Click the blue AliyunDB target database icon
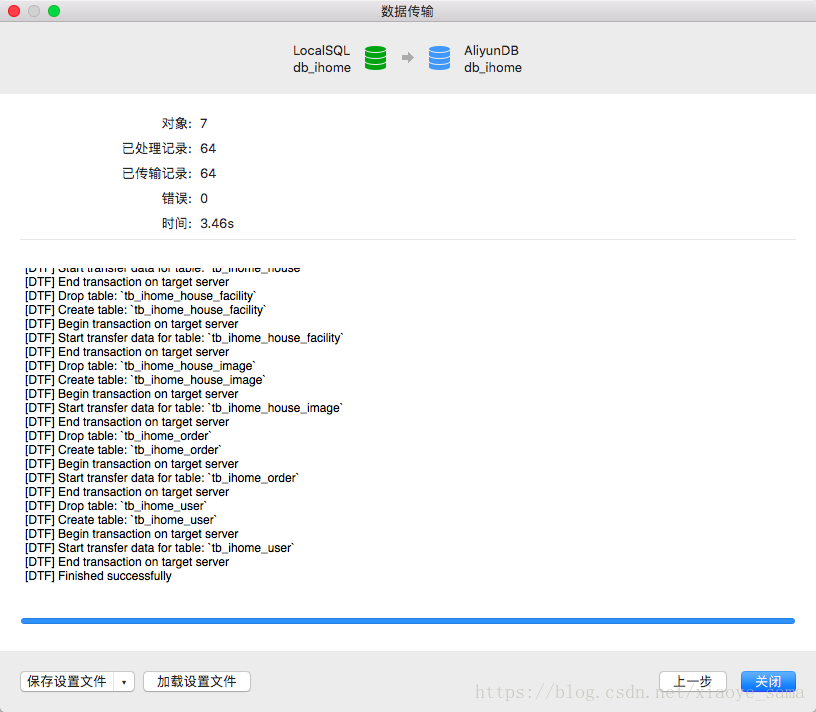This screenshot has width=816, height=712. (439, 58)
